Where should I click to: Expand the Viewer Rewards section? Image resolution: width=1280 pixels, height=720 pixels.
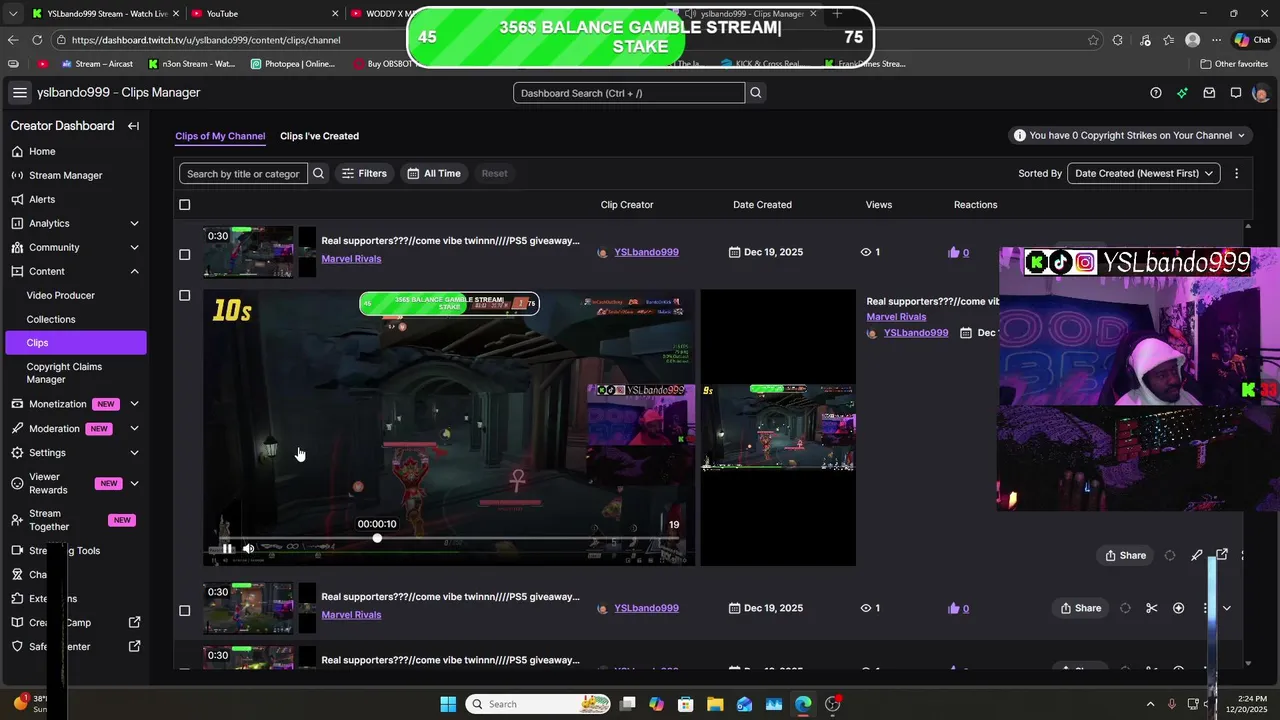(x=134, y=484)
